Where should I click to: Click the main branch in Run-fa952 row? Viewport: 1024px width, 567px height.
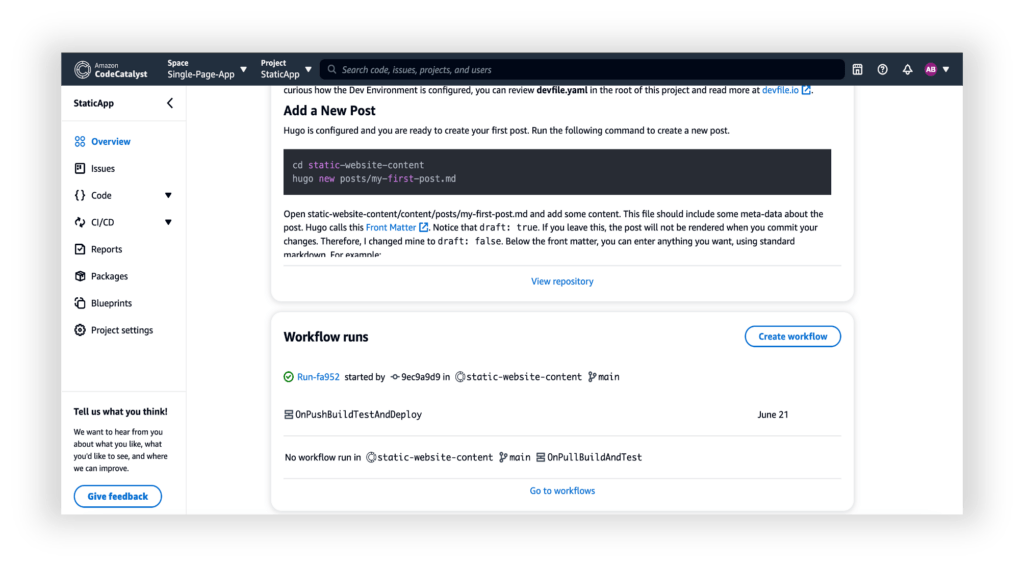[x=609, y=377]
